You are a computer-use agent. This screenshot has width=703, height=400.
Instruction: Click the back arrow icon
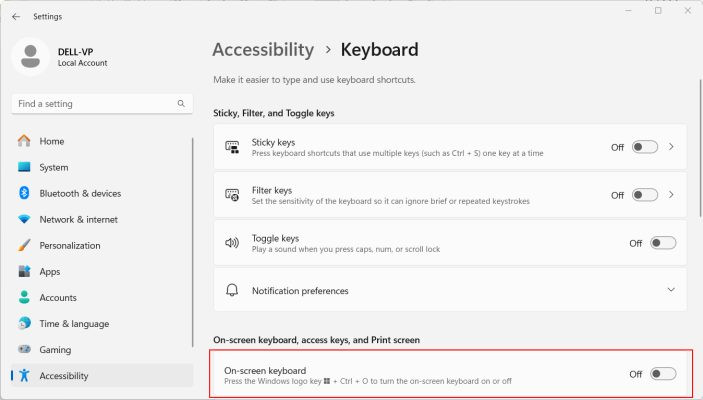click(x=16, y=17)
